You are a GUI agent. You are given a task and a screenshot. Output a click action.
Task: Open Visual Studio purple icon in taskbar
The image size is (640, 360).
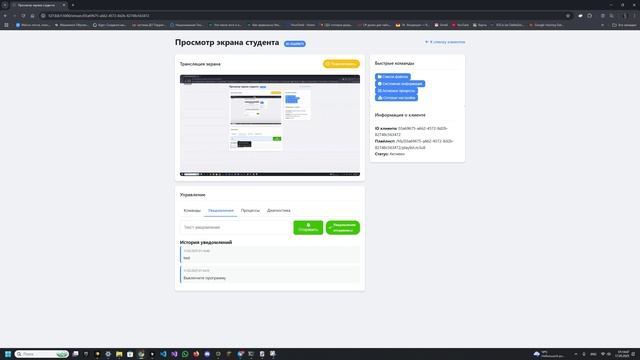pos(174,354)
